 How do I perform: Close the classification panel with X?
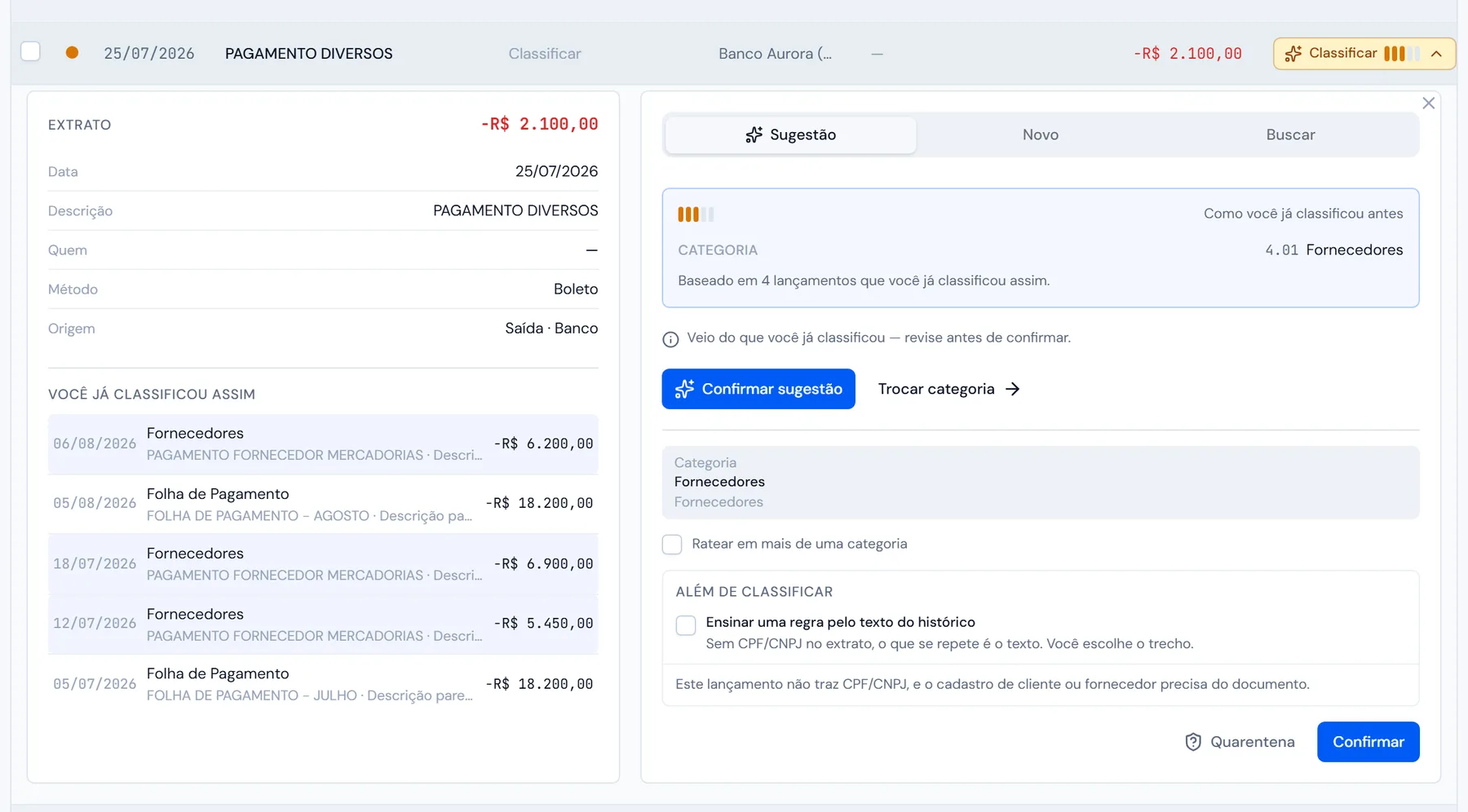tap(1428, 103)
